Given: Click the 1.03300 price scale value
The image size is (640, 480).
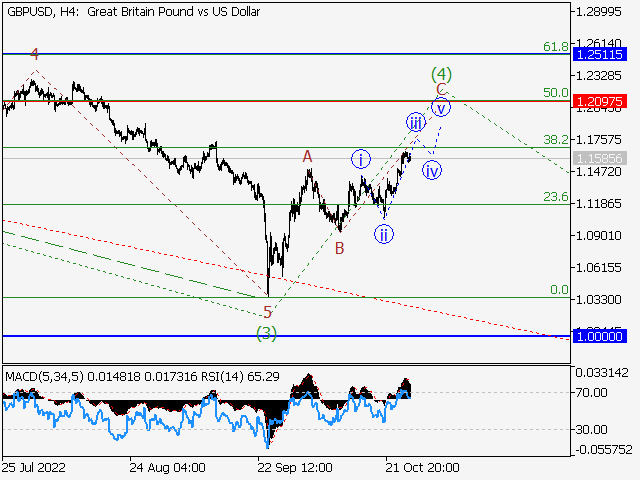Looking at the screenshot, I should 599,300.
